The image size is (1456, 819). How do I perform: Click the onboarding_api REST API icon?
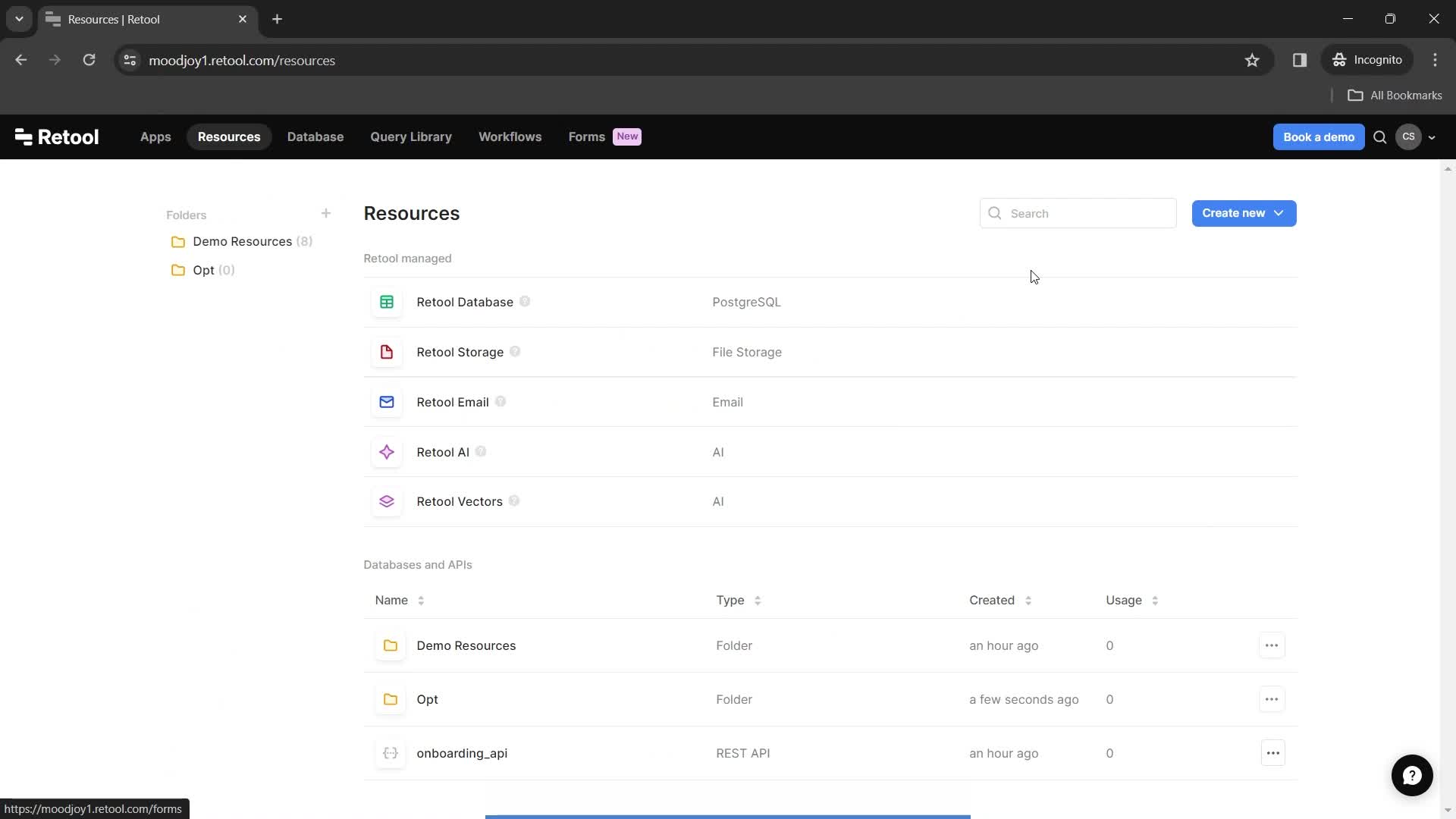pos(390,753)
